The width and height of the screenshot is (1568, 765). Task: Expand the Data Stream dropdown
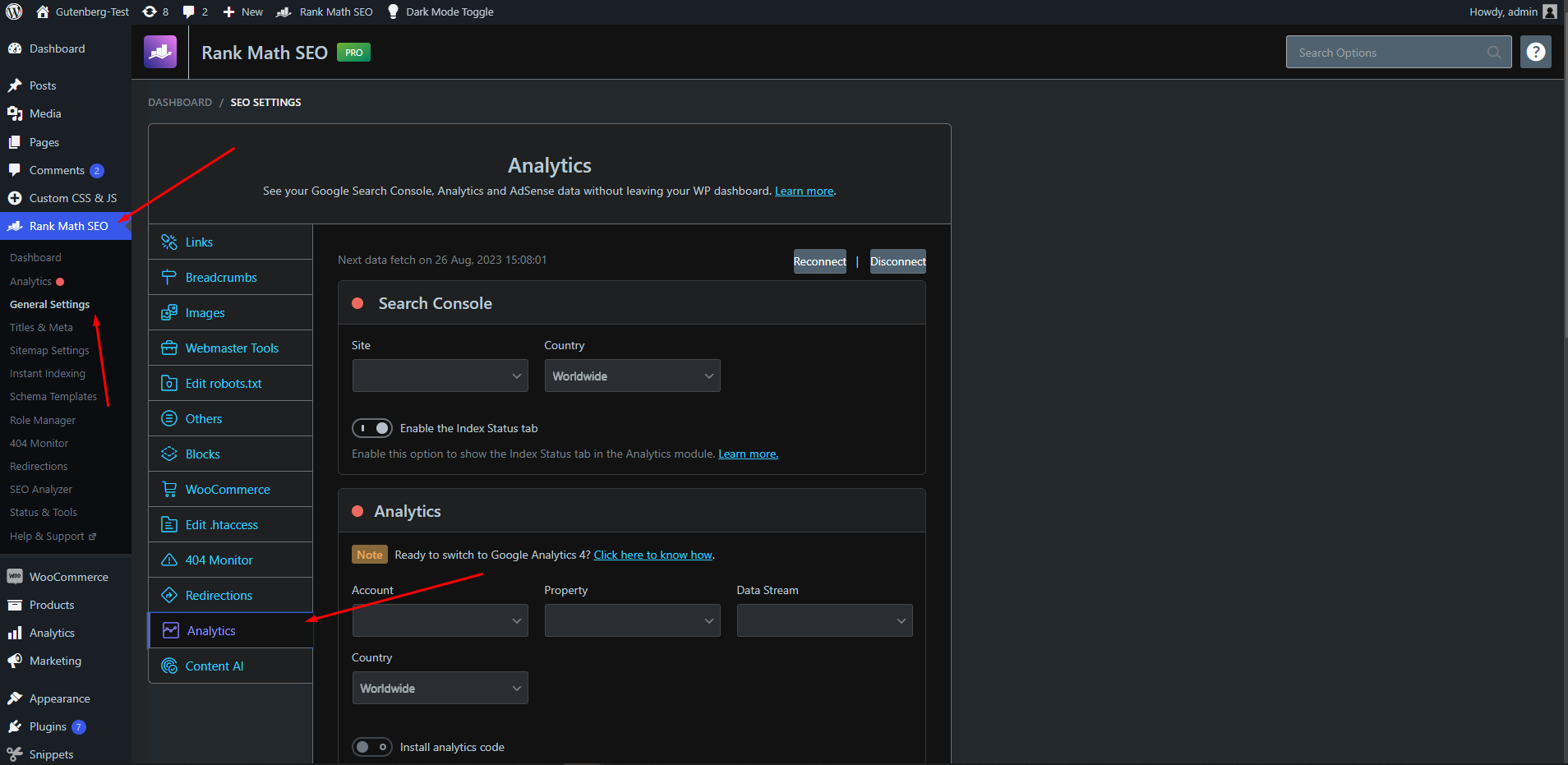(x=824, y=620)
